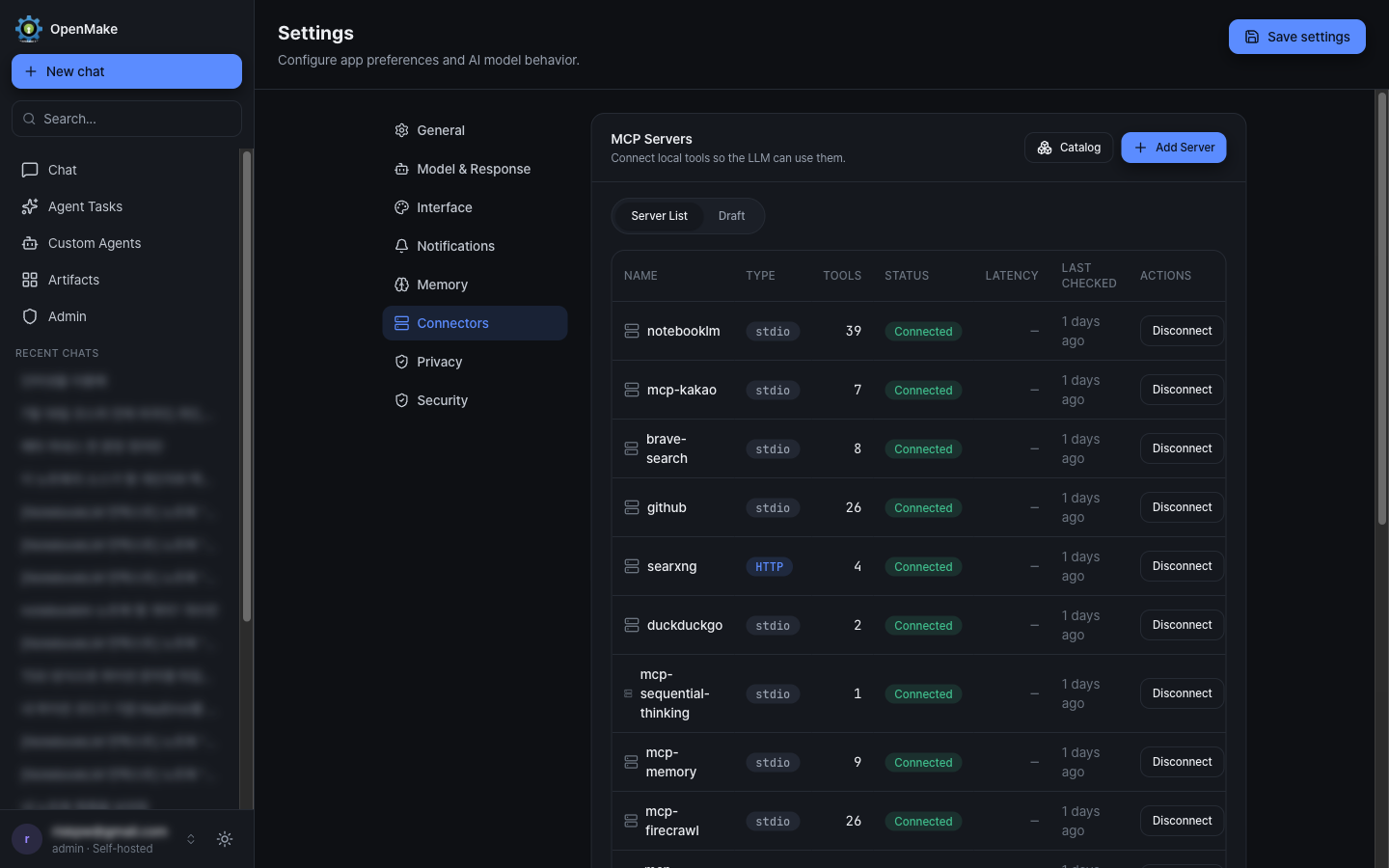Click the duckduckgo server icon
1389x868 pixels.
click(x=632, y=625)
